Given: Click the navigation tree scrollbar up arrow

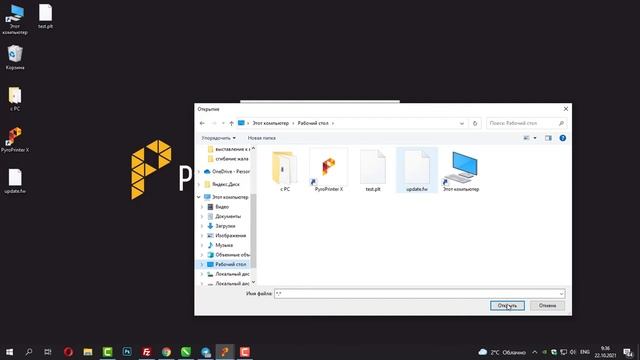Looking at the screenshot, I should [253, 149].
